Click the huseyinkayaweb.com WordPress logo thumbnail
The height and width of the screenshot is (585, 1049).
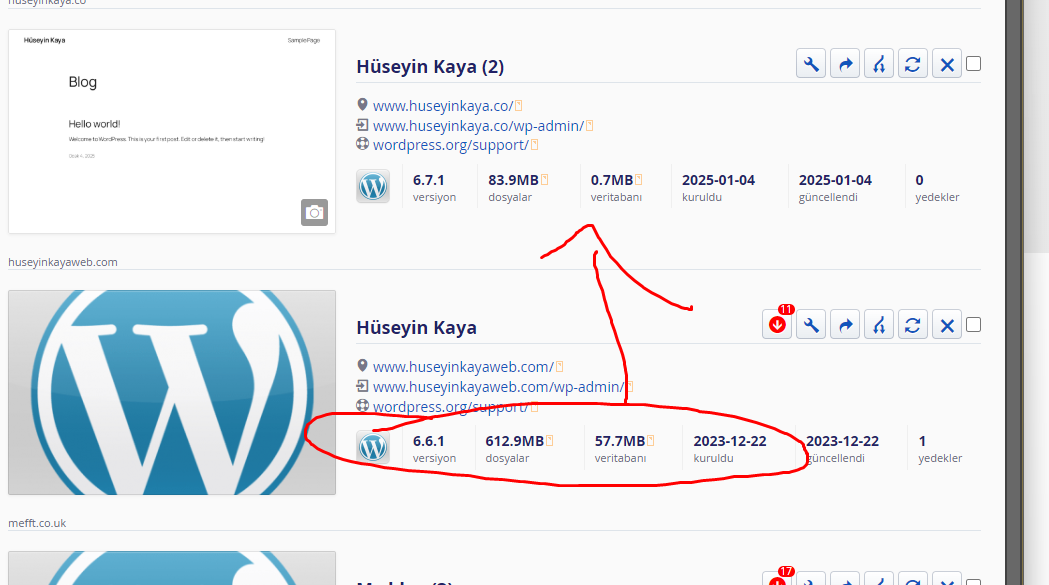172,392
